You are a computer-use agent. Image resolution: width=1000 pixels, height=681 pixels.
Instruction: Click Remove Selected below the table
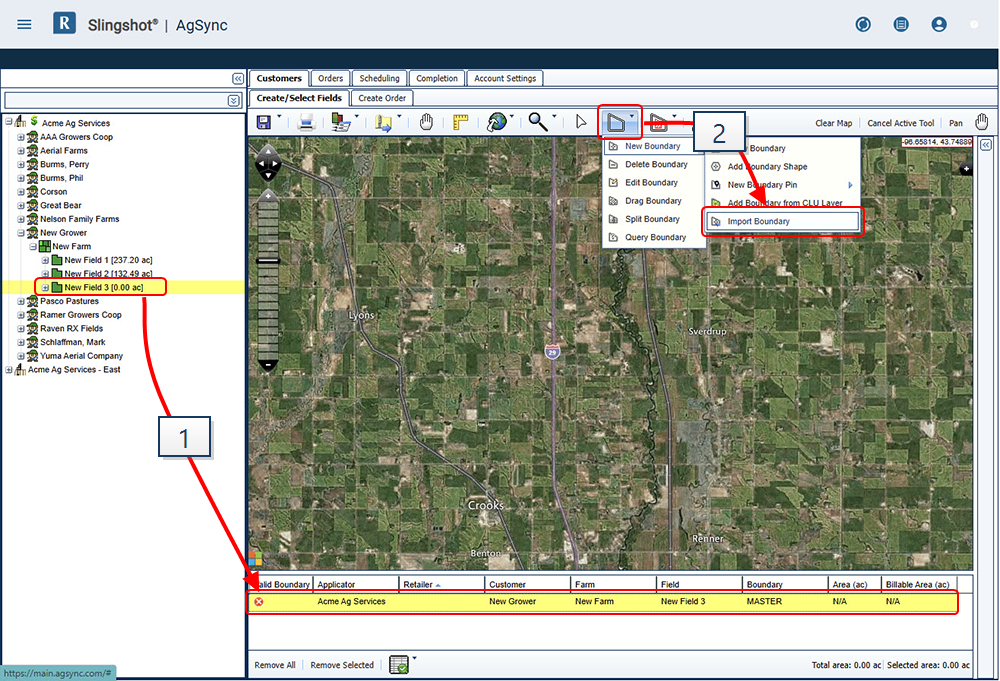(x=342, y=665)
